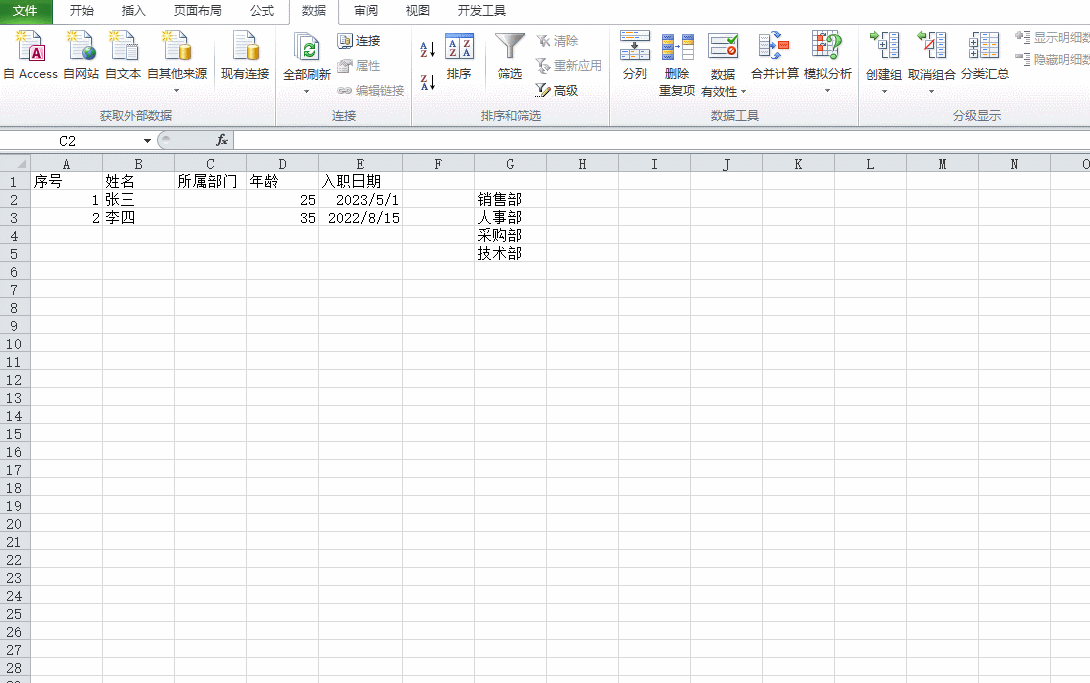
Task: Select cell G2 containing 销售部
Action: (x=510, y=200)
